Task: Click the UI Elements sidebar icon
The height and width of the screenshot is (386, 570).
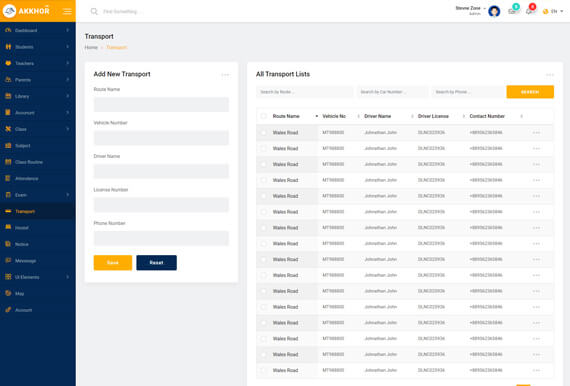Action: click(8, 277)
